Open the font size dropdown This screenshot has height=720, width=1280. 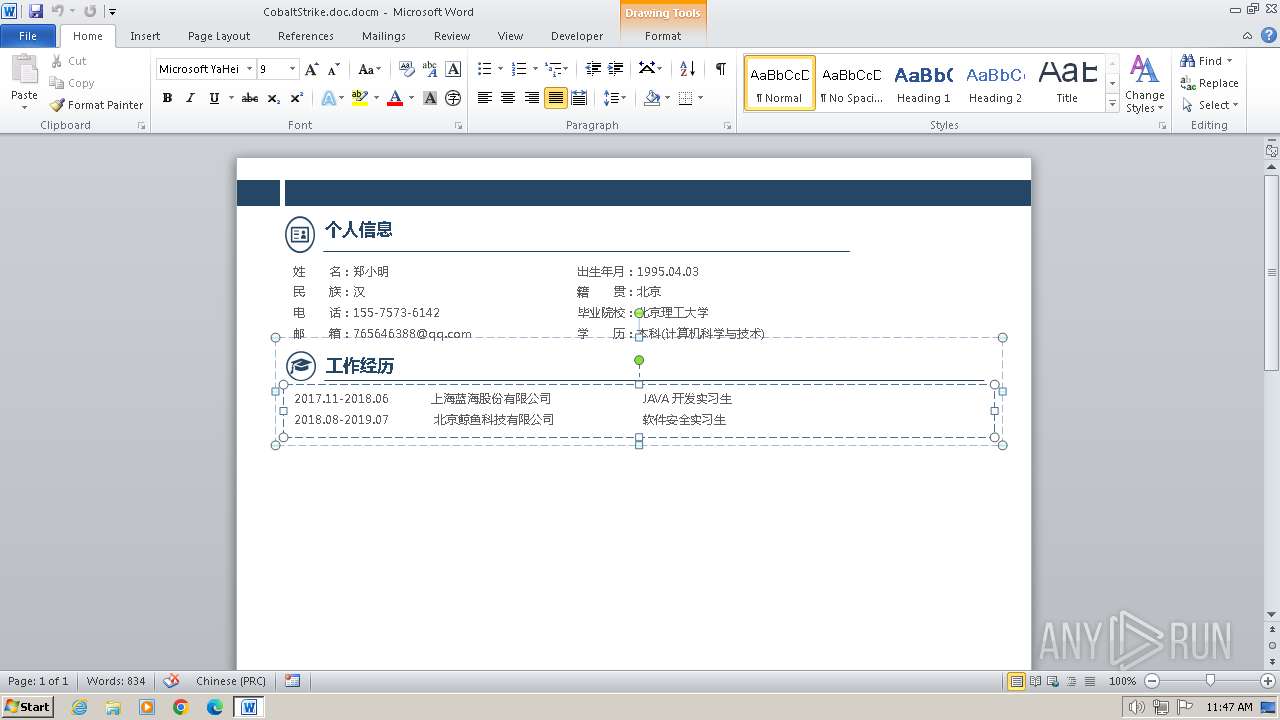click(x=292, y=69)
